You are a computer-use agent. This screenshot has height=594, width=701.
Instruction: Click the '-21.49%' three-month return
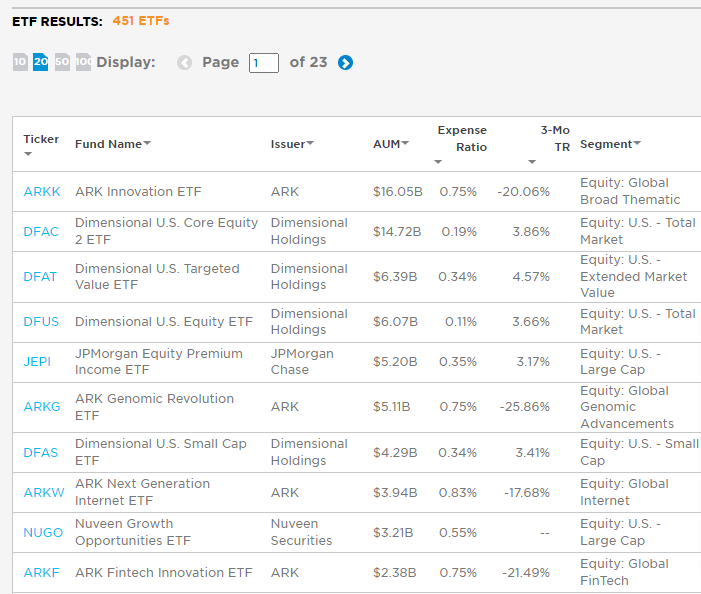526,573
